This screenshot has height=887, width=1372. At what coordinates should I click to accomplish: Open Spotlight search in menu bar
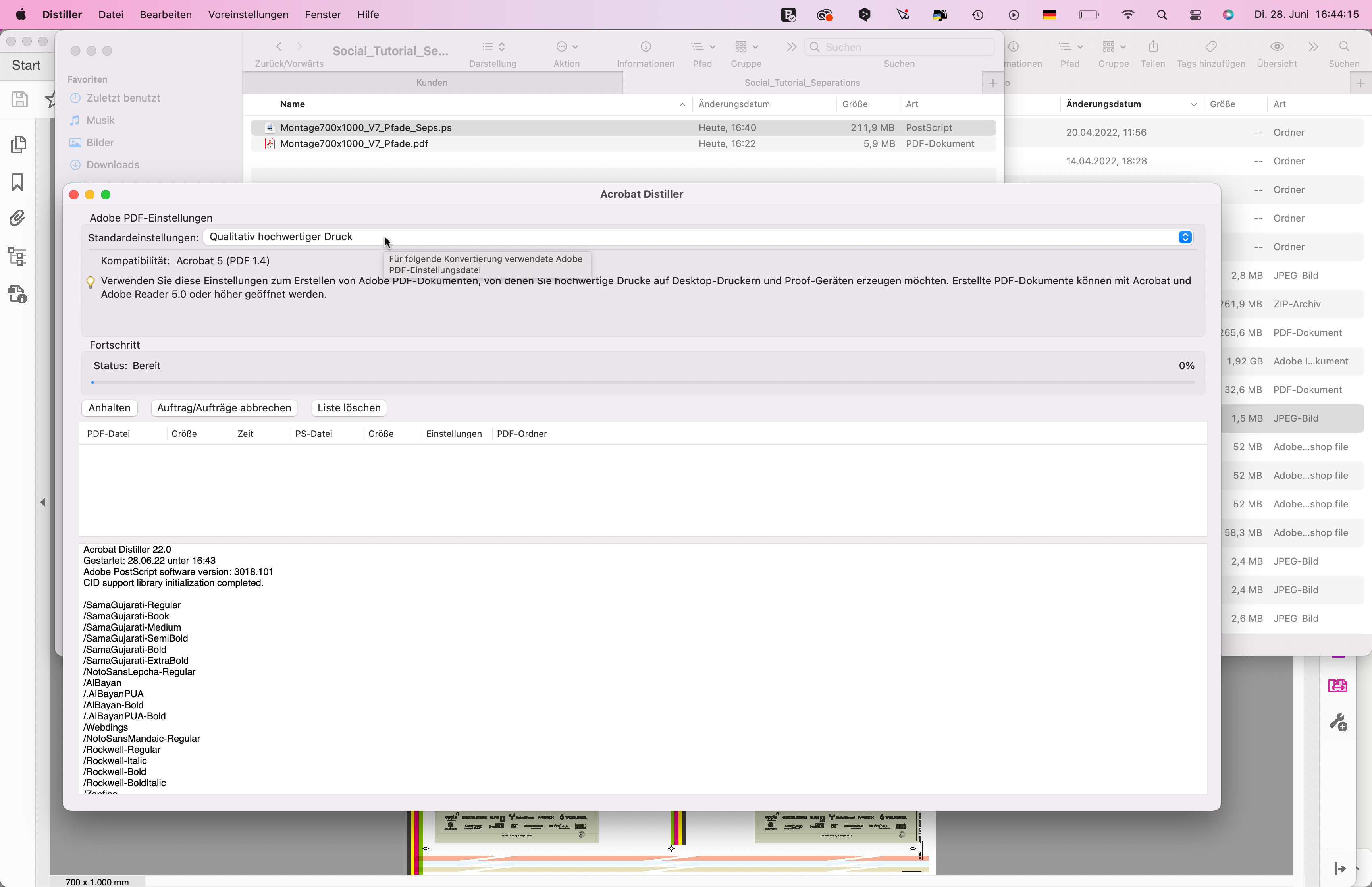coord(1161,15)
